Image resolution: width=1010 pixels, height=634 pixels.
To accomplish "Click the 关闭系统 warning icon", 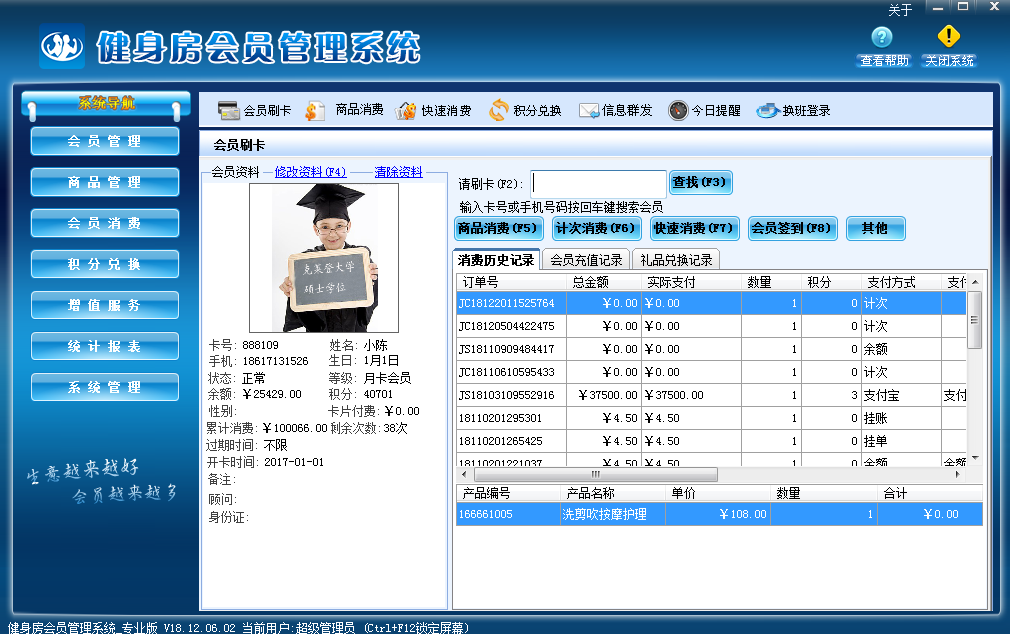I will [x=948, y=38].
